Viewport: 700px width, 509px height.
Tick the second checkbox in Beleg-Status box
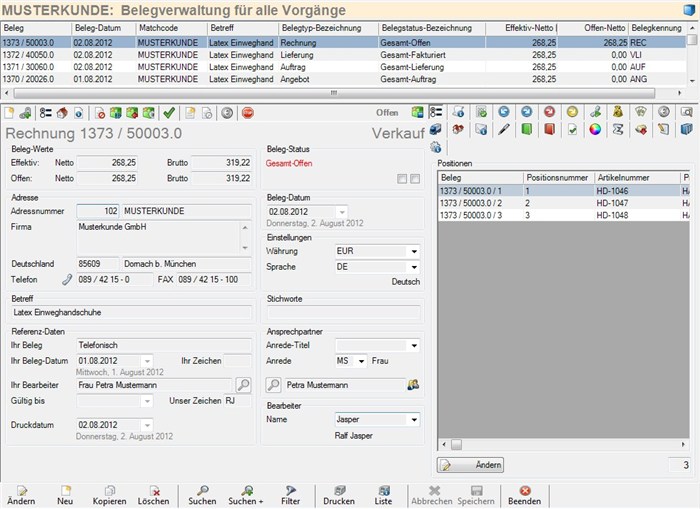click(x=415, y=179)
